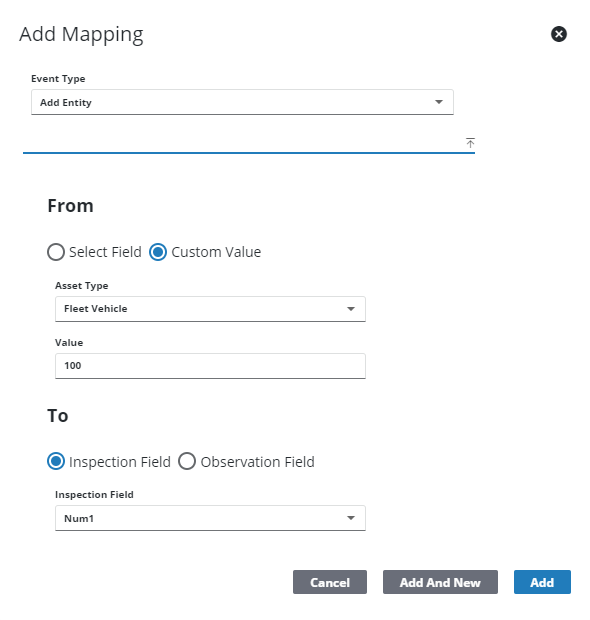Viewport: 590px width, 620px height.
Task: Close the Add Mapping dialog
Action: coord(558,34)
